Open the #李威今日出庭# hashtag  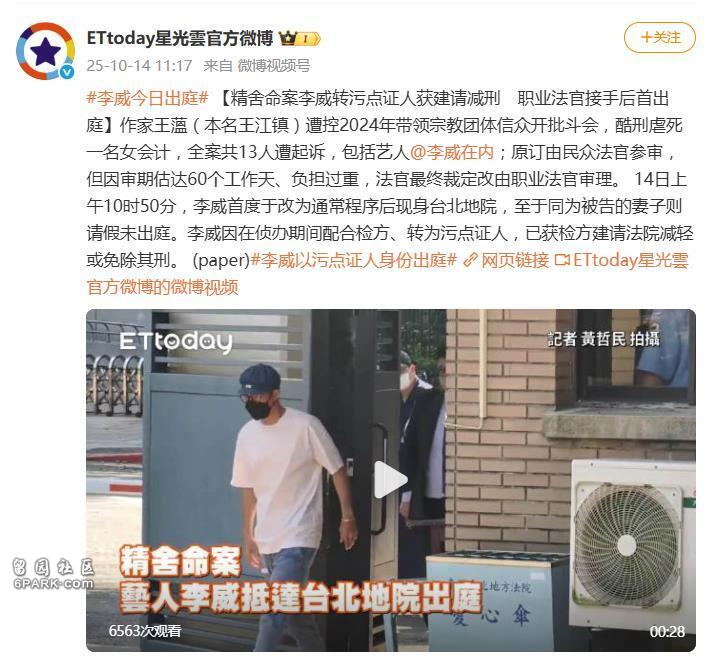(147, 98)
